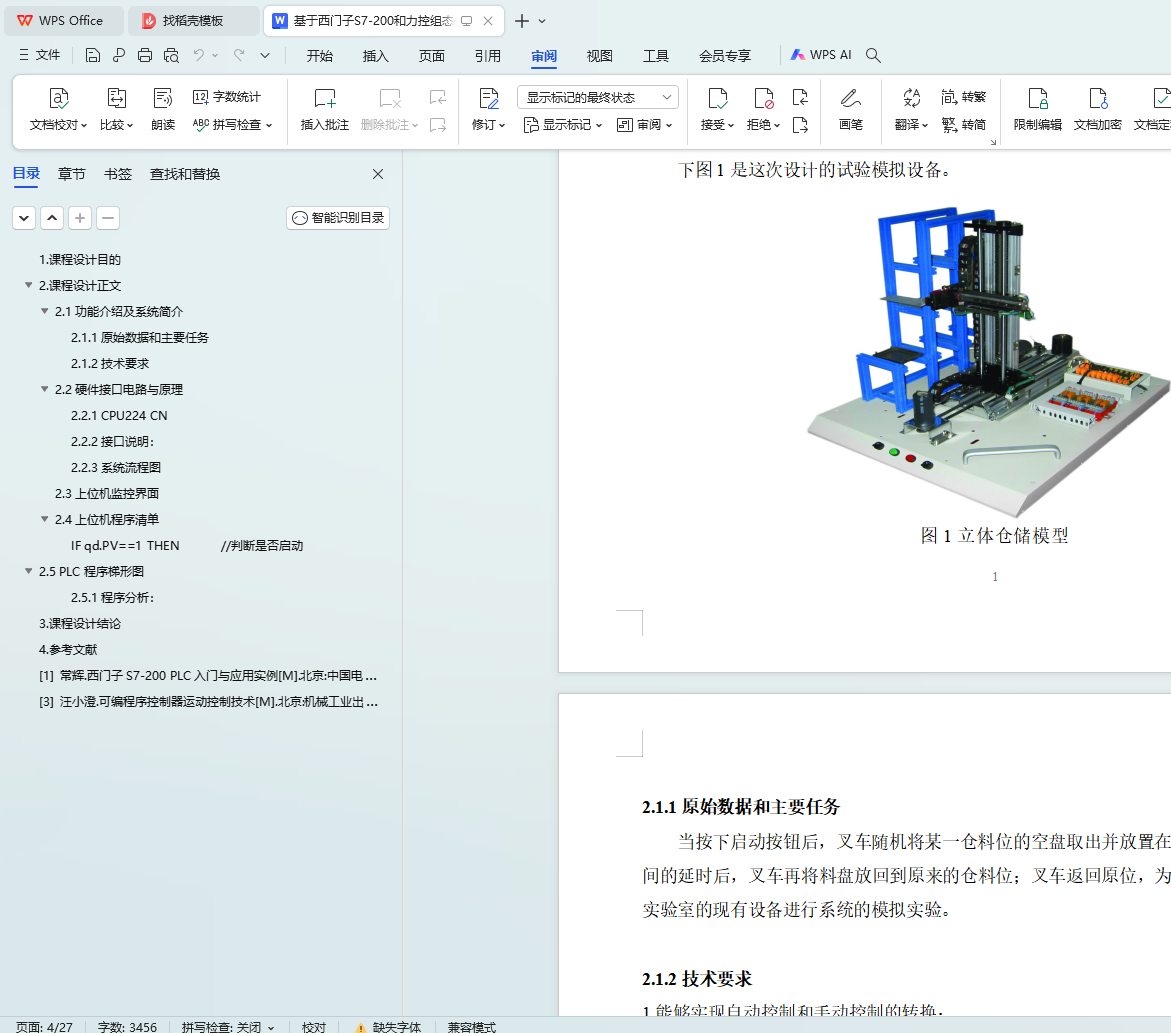Image resolution: width=1171 pixels, height=1033 pixels.
Task: Jump to 2.2.1 CPU224 CN heading
Action: (119, 415)
